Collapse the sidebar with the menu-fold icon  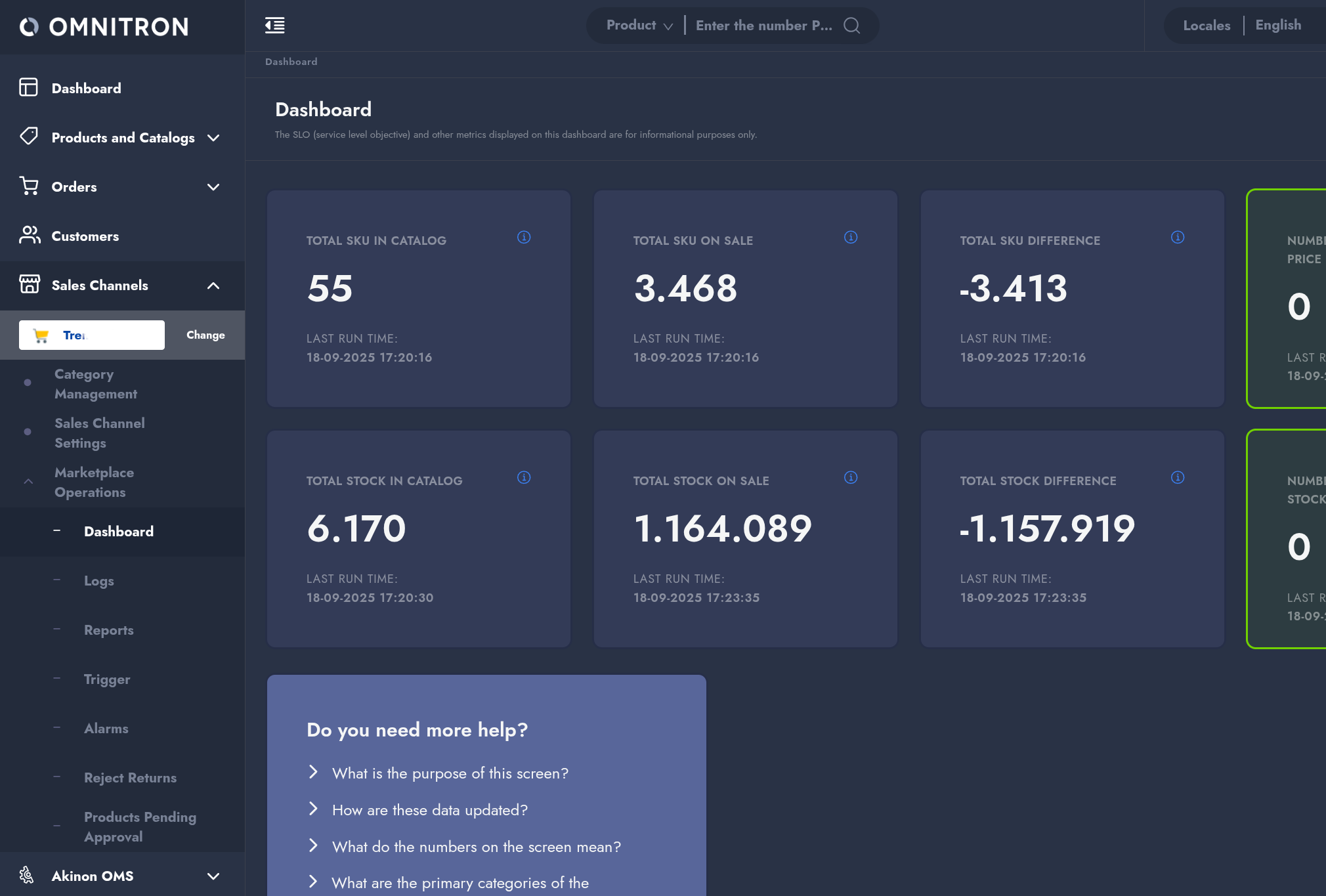click(274, 26)
